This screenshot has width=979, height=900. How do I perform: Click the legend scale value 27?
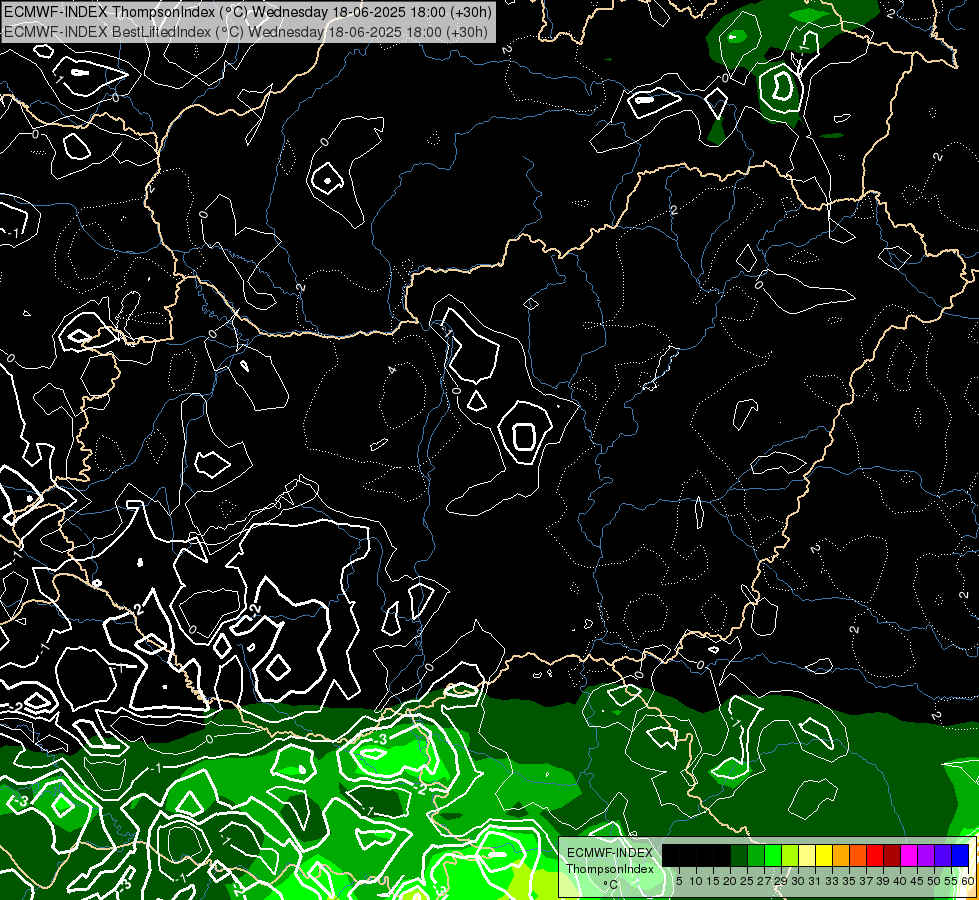(764, 881)
